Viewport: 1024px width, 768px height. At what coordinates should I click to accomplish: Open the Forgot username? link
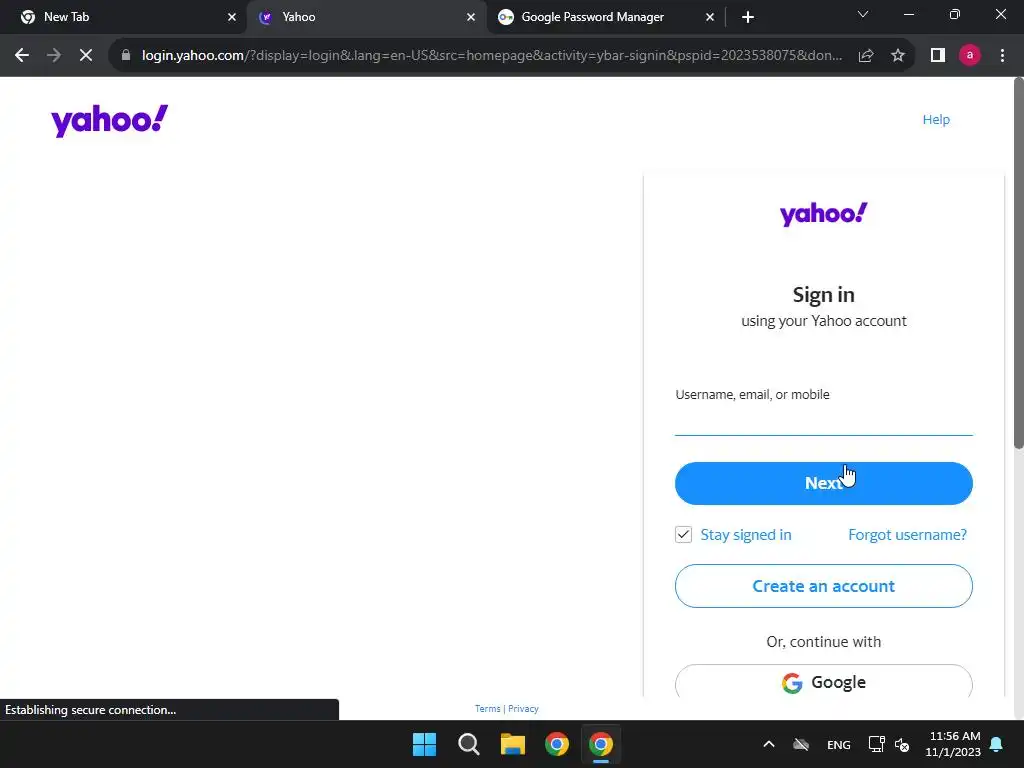(907, 535)
